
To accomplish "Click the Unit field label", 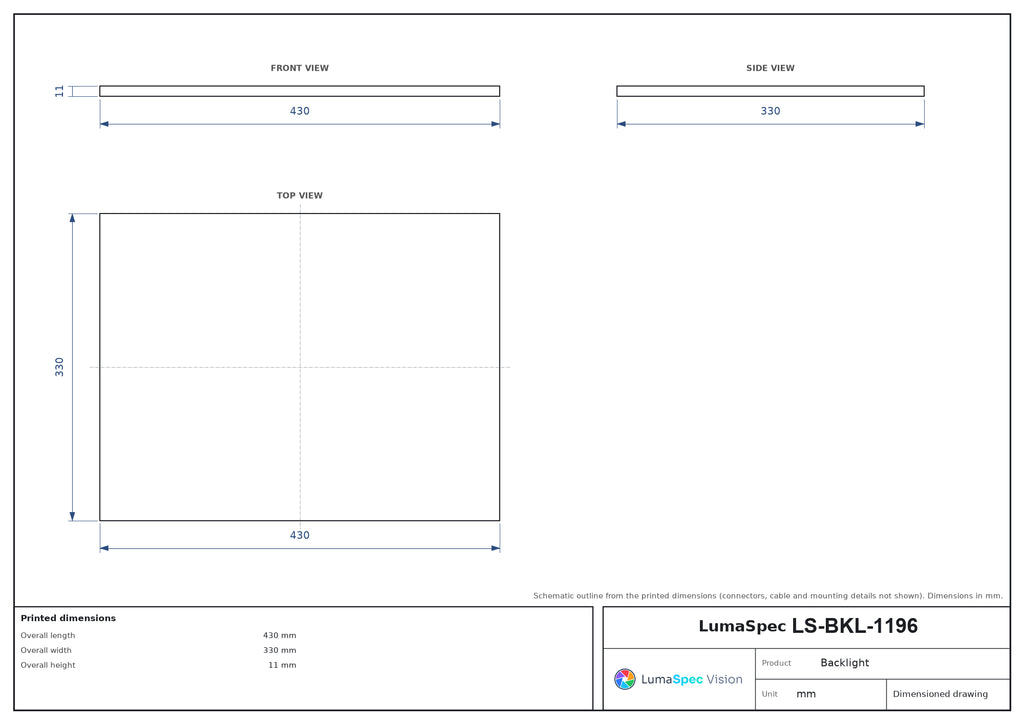I will pyautogui.click(x=769, y=694).
